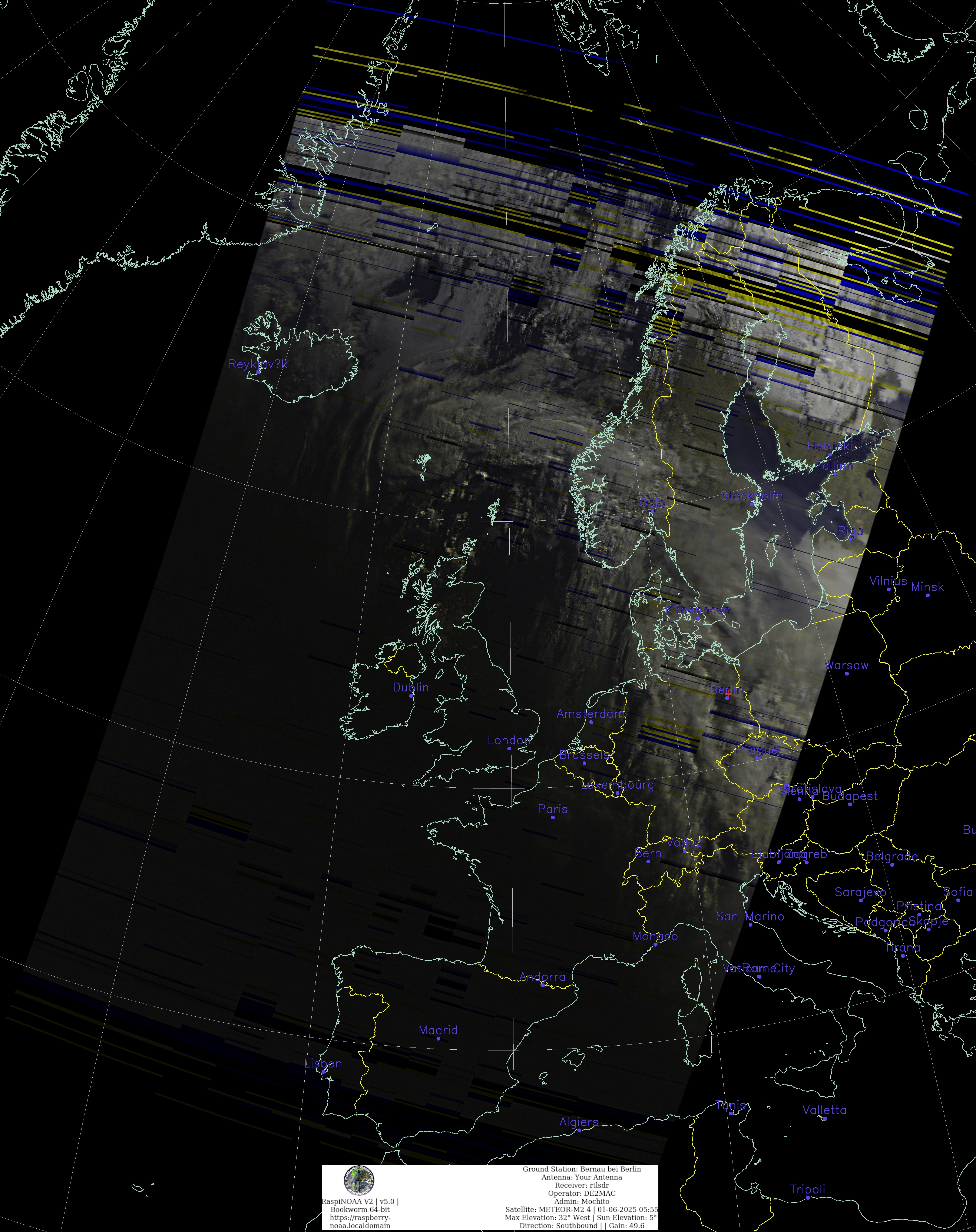976x1232 pixels.
Task: Click the 'Direction: Southbound' gain line
Action: 582,1226
